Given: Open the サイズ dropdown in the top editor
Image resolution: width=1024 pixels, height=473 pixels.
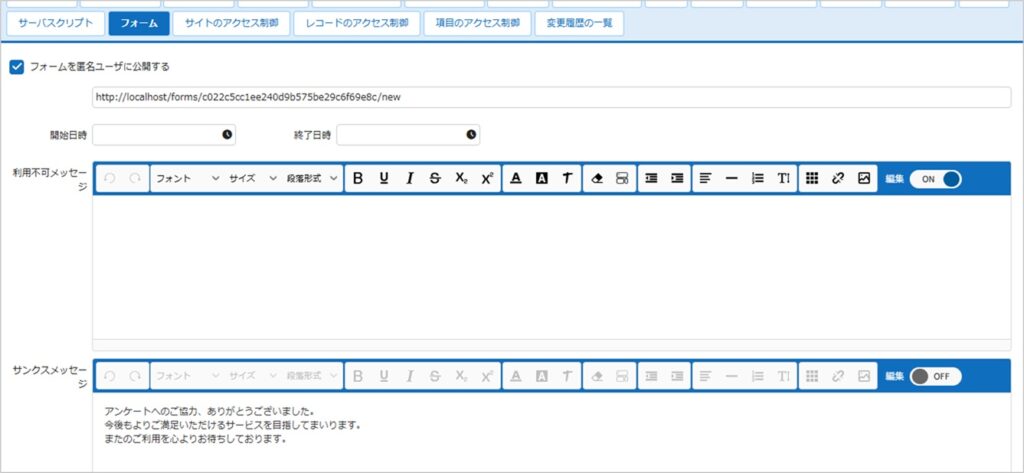Looking at the screenshot, I should point(252,178).
